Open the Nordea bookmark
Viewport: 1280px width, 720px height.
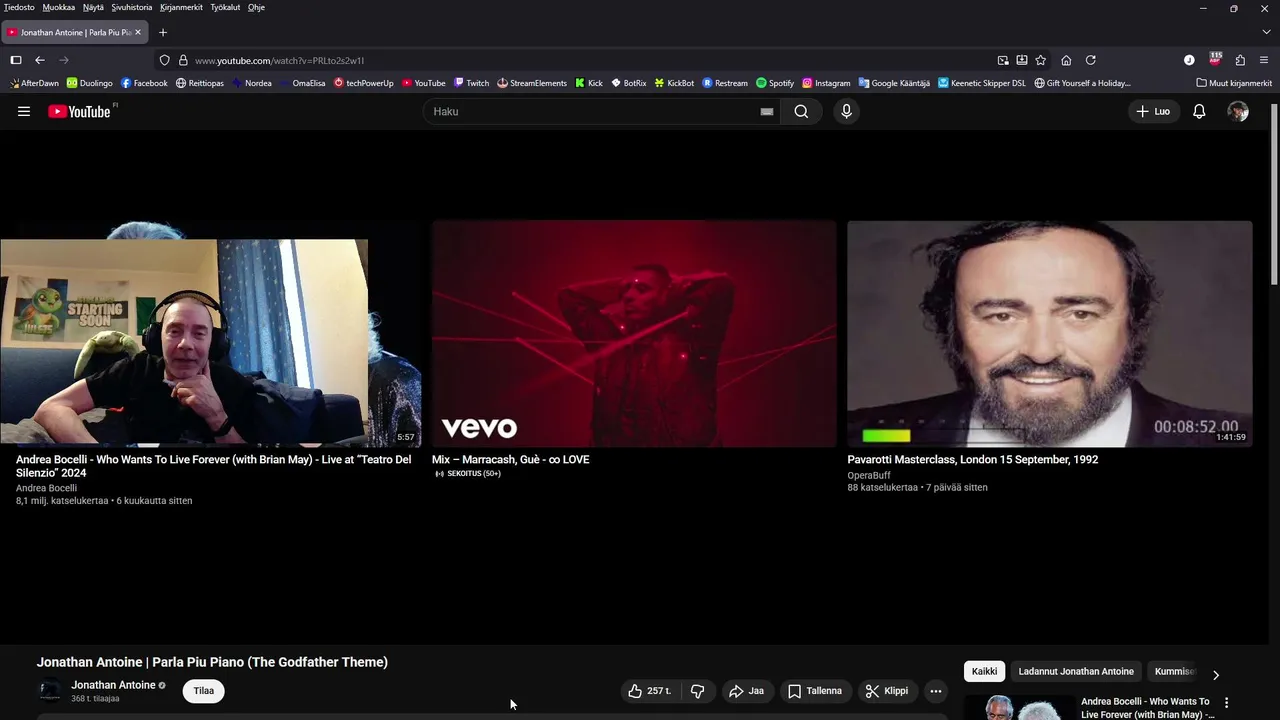coord(252,83)
